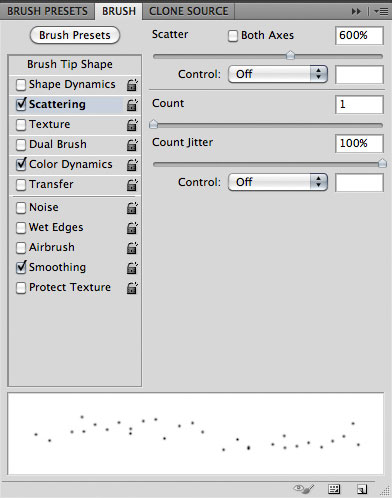Click the Brush Presets button

tap(75, 35)
